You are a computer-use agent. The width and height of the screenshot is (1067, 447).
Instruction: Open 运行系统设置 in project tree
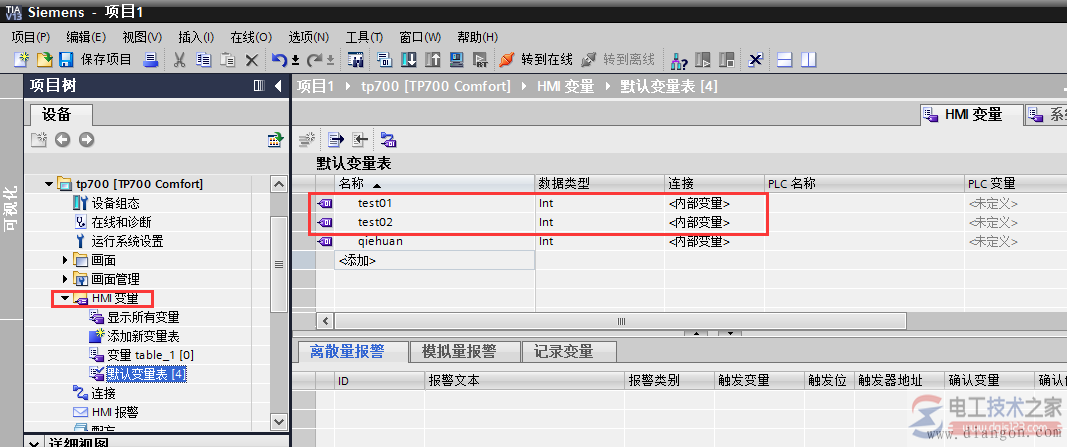point(127,241)
